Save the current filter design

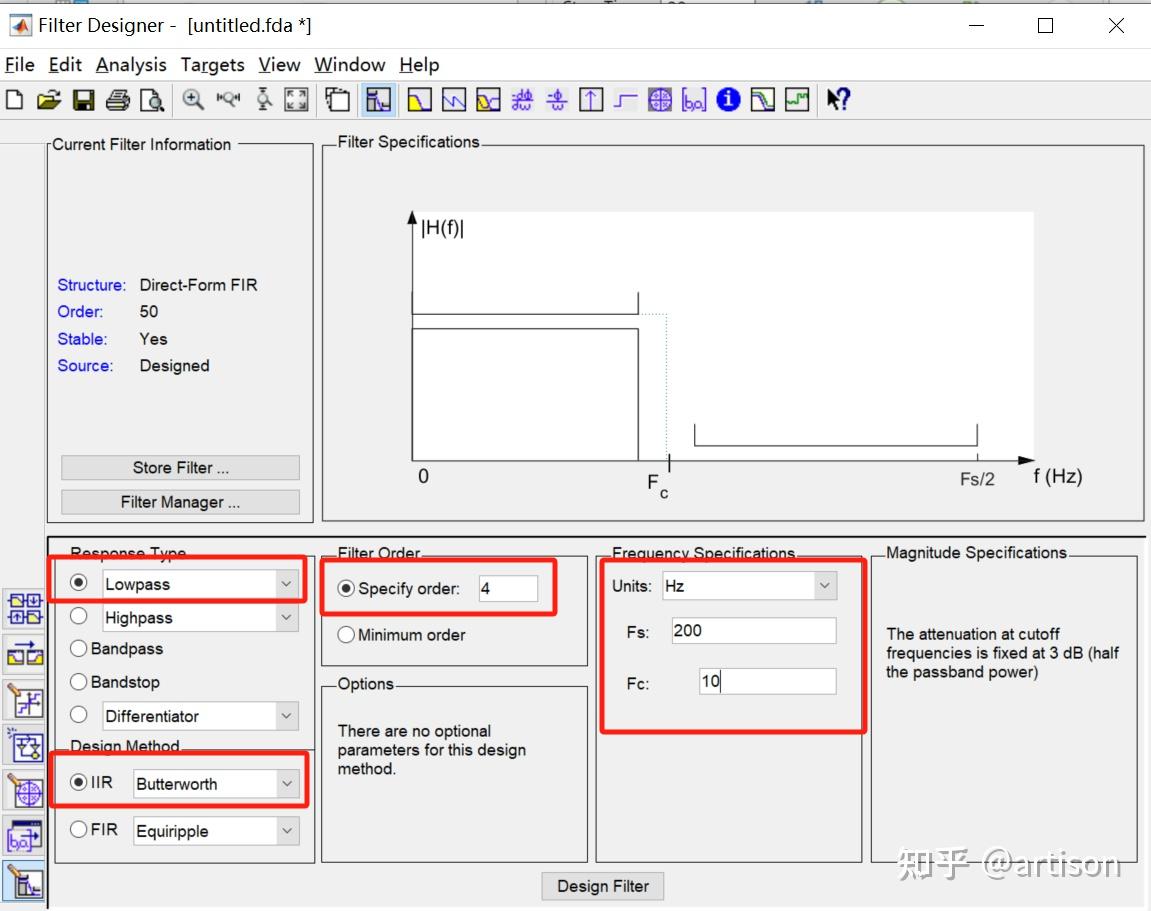click(x=83, y=99)
